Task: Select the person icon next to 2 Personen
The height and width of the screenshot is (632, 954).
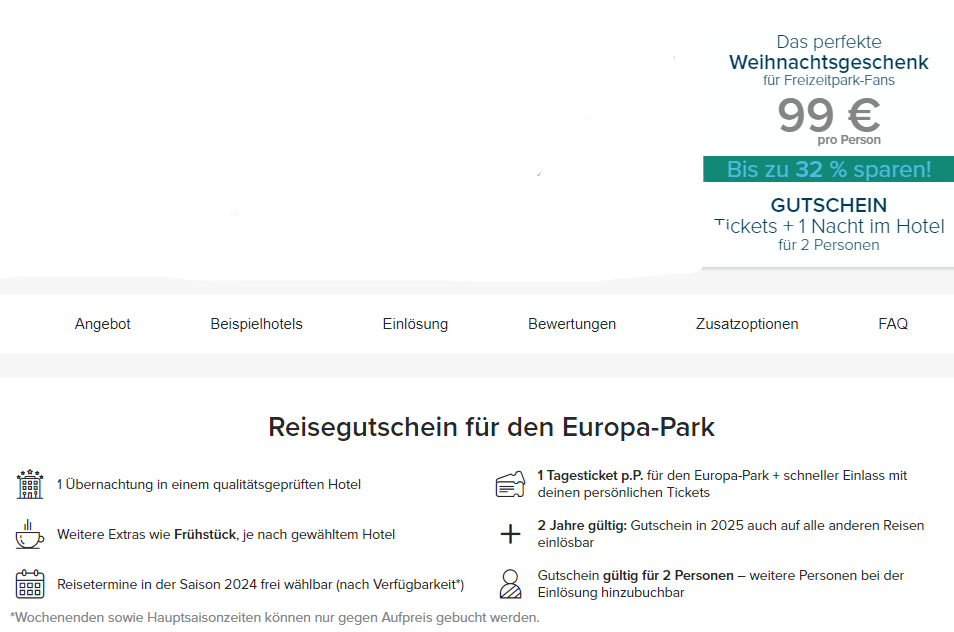Action: (510, 583)
